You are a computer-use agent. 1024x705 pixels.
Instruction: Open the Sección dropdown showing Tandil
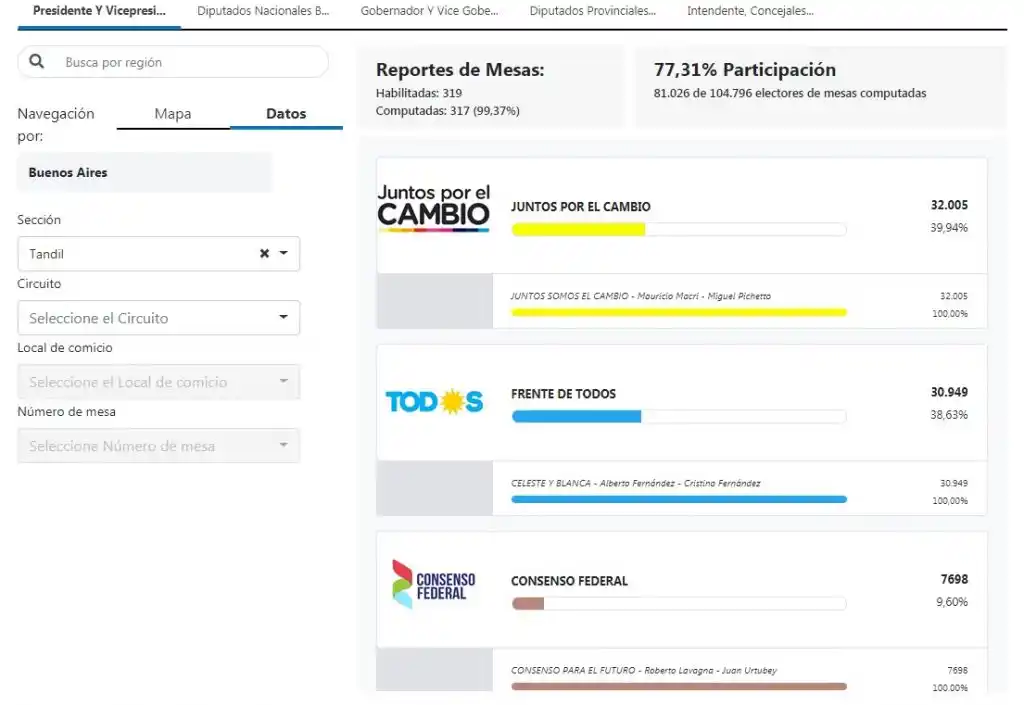coord(140,254)
